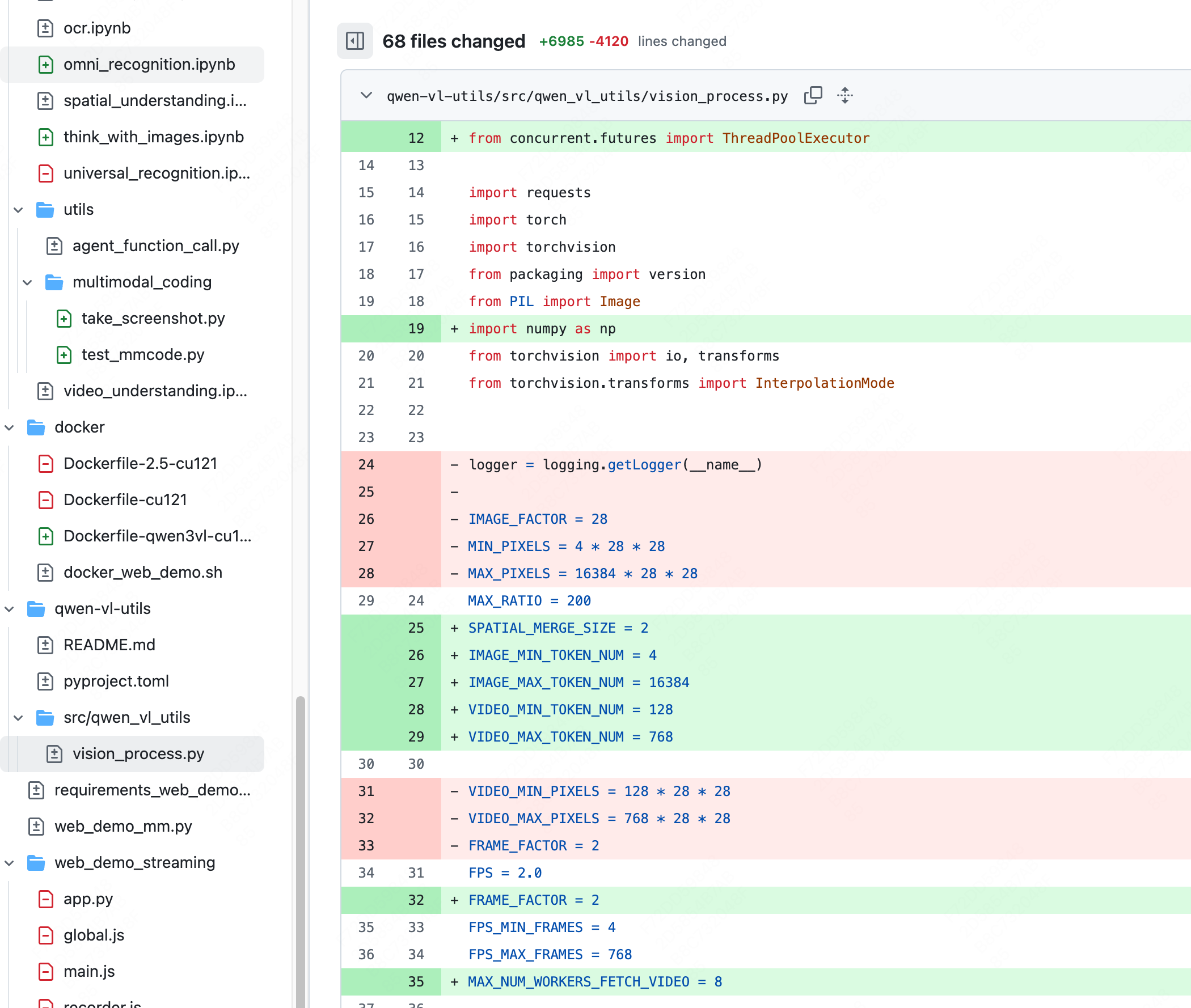Click the removed-file icon beside universal_recognition
The image size is (1191, 1008).
(x=46, y=173)
